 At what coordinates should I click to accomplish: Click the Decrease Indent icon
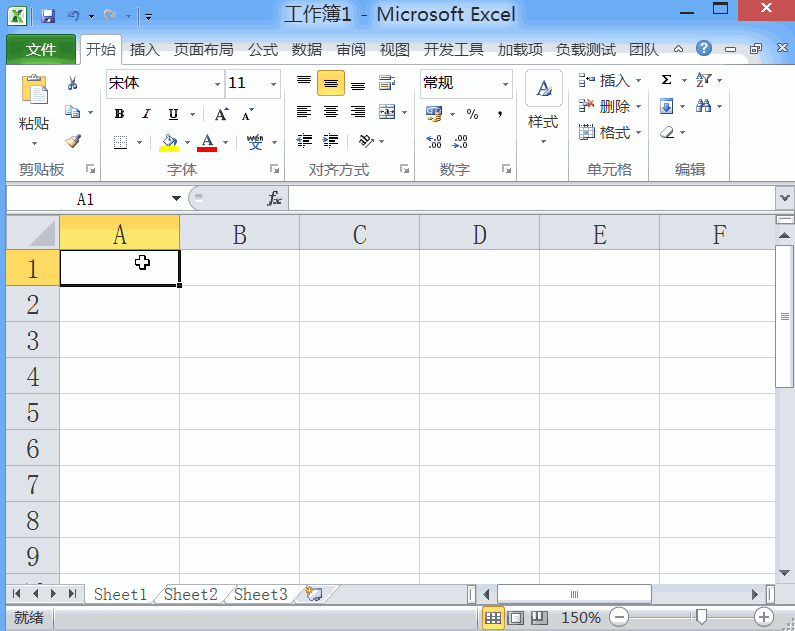304,140
